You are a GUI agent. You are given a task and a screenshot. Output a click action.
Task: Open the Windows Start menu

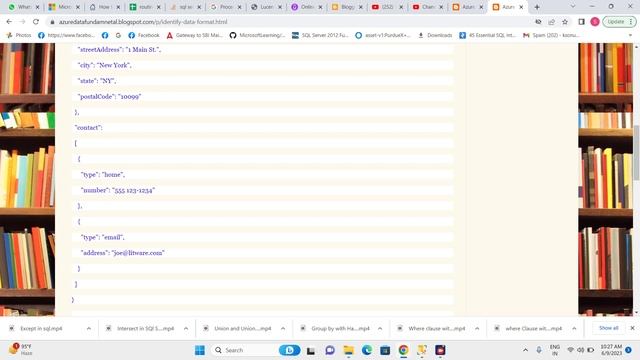pos(200,350)
